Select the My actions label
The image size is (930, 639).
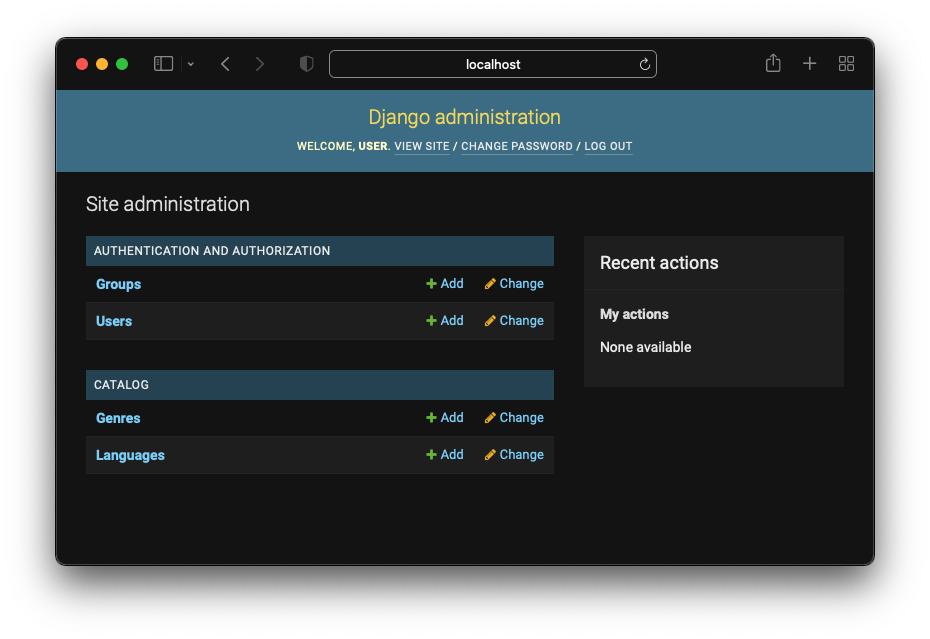click(x=634, y=314)
